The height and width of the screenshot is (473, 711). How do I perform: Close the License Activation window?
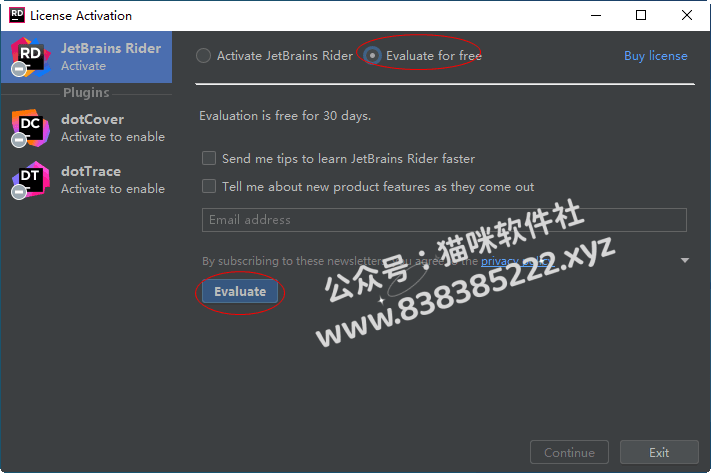point(687,15)
